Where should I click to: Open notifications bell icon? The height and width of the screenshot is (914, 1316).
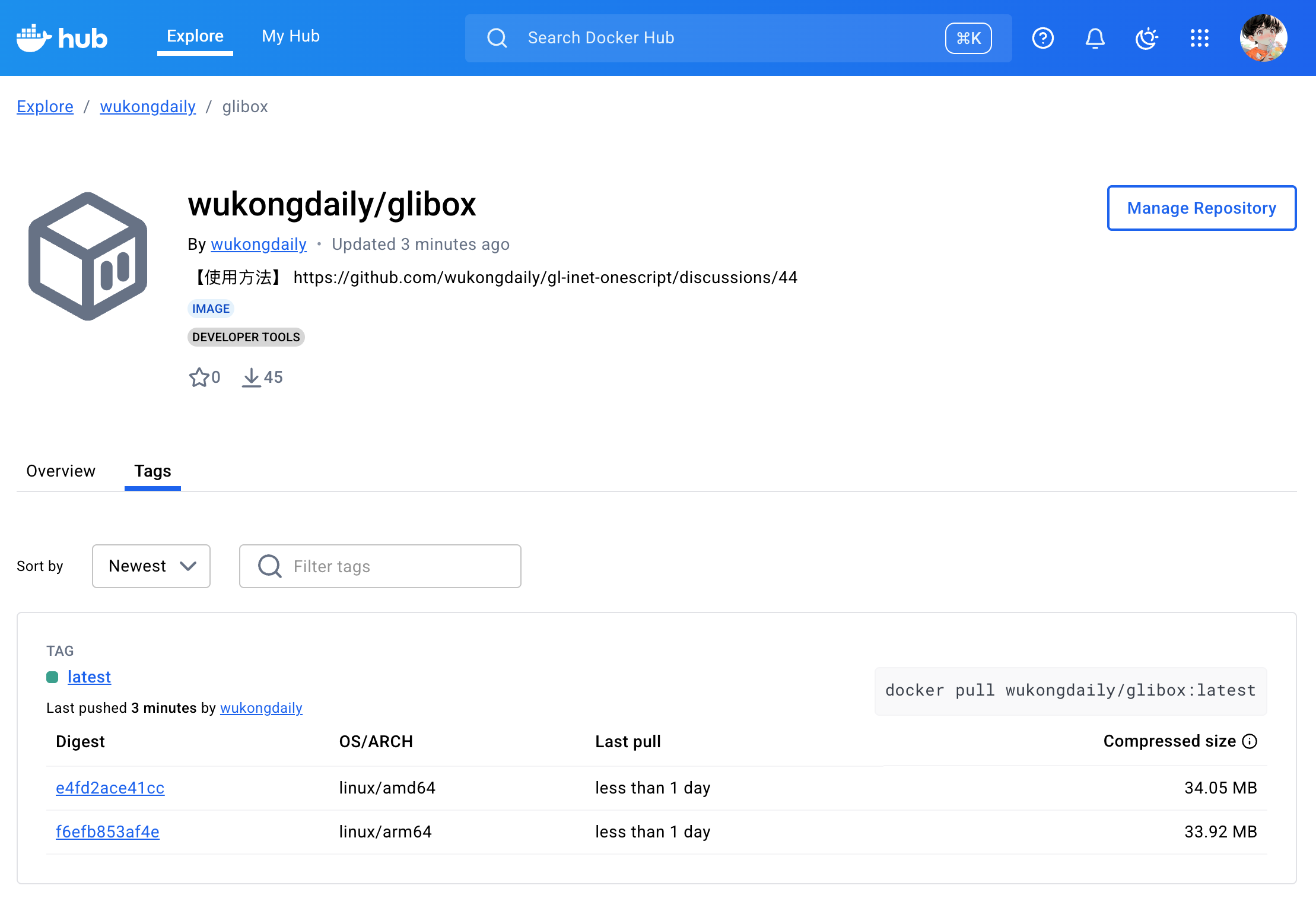1095,38
